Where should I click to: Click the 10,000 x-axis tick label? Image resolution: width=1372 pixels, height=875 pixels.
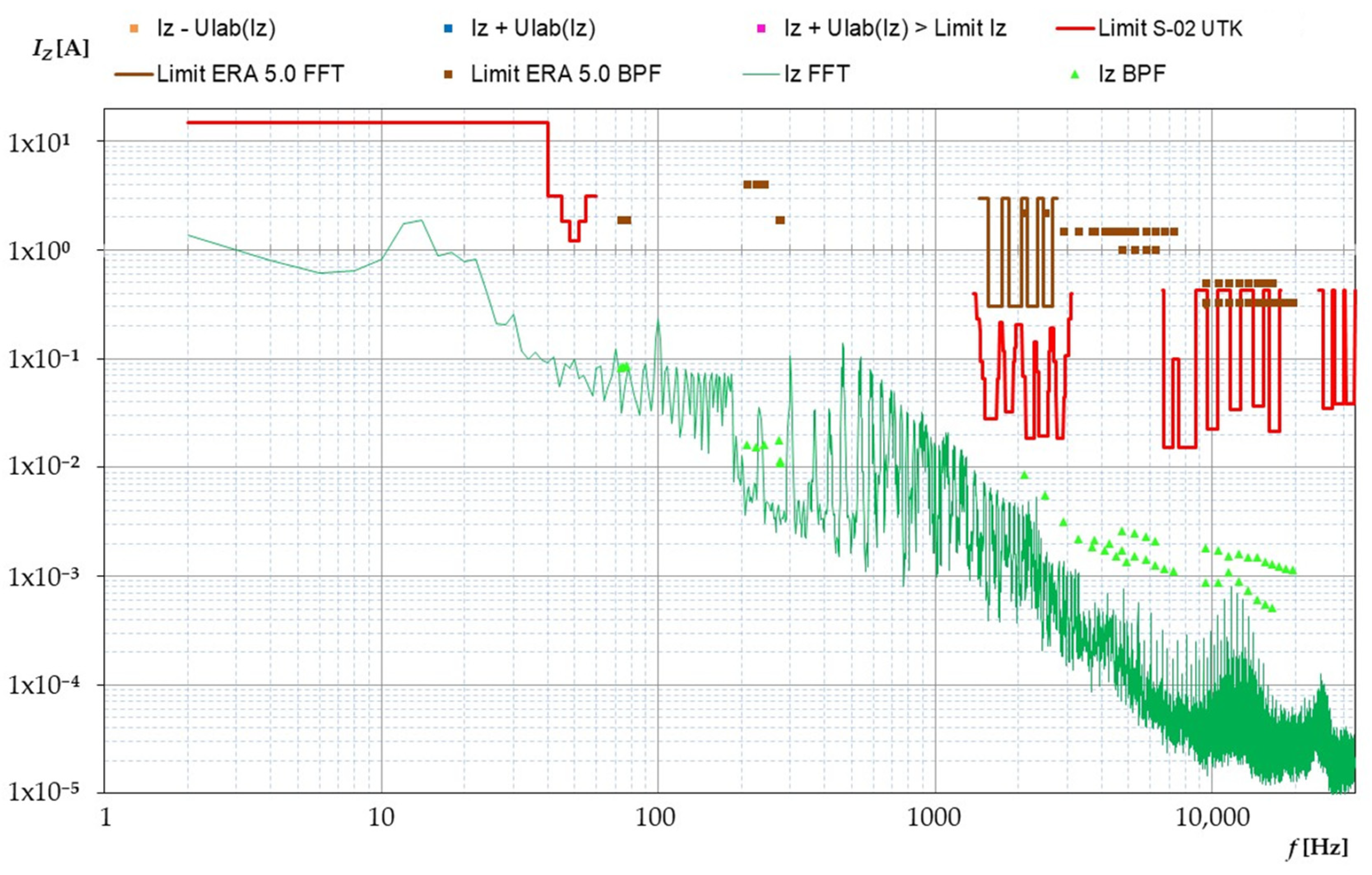(x=1212, y=818)
